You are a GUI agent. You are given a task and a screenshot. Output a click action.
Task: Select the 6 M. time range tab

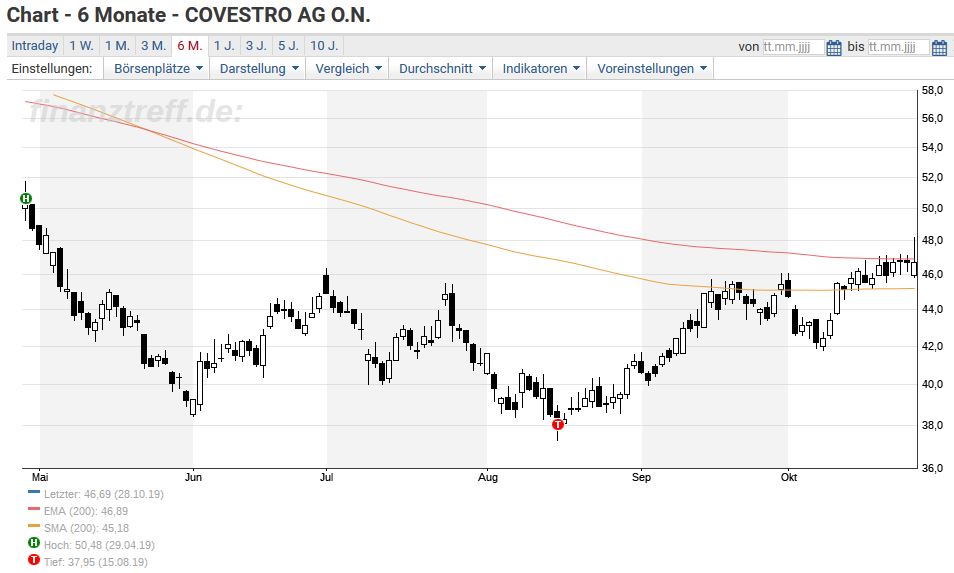point(190,46)
